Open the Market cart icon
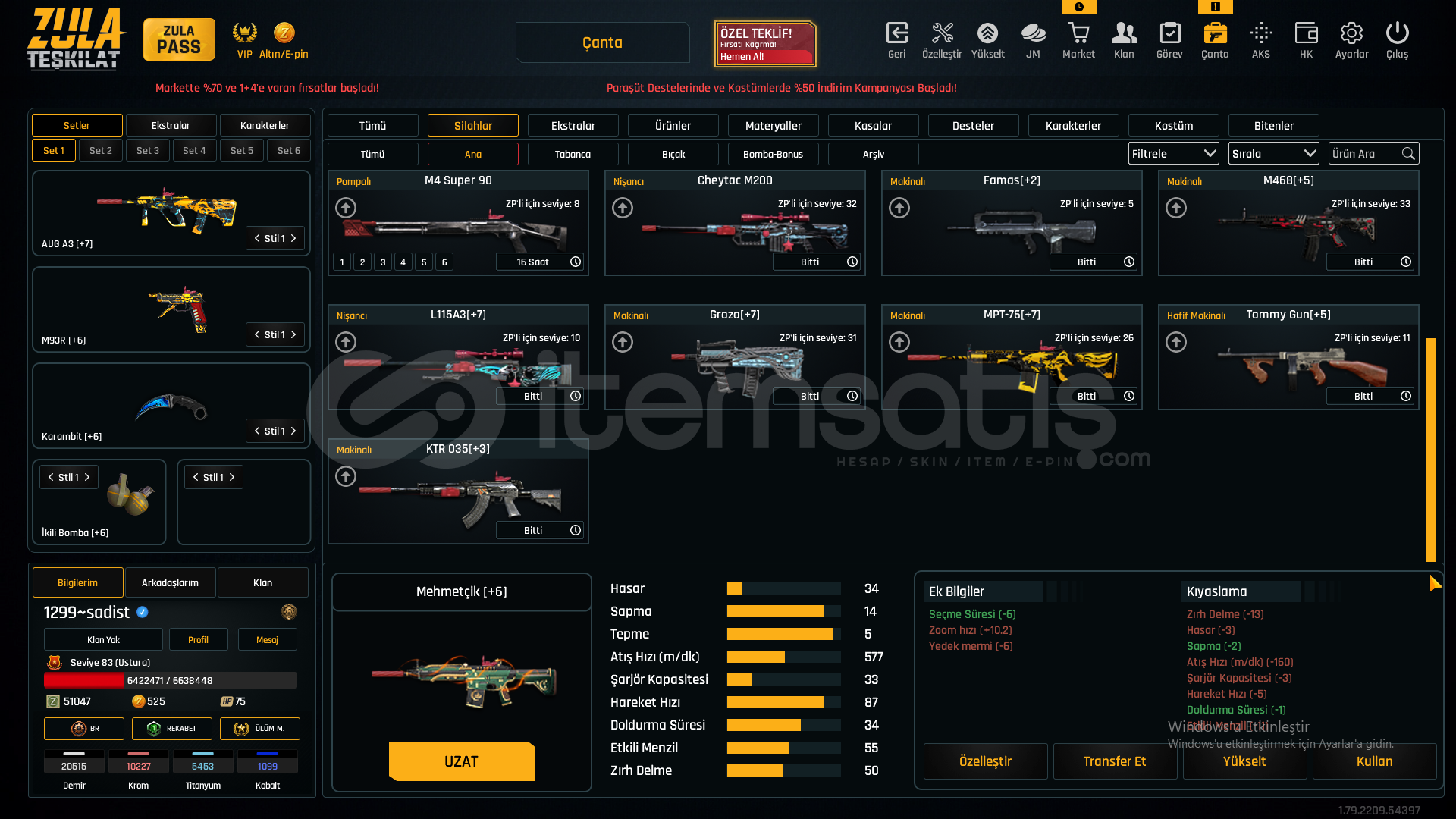Image resolution: width=1456 pixels, height=819 pixels. [1078, 34]
